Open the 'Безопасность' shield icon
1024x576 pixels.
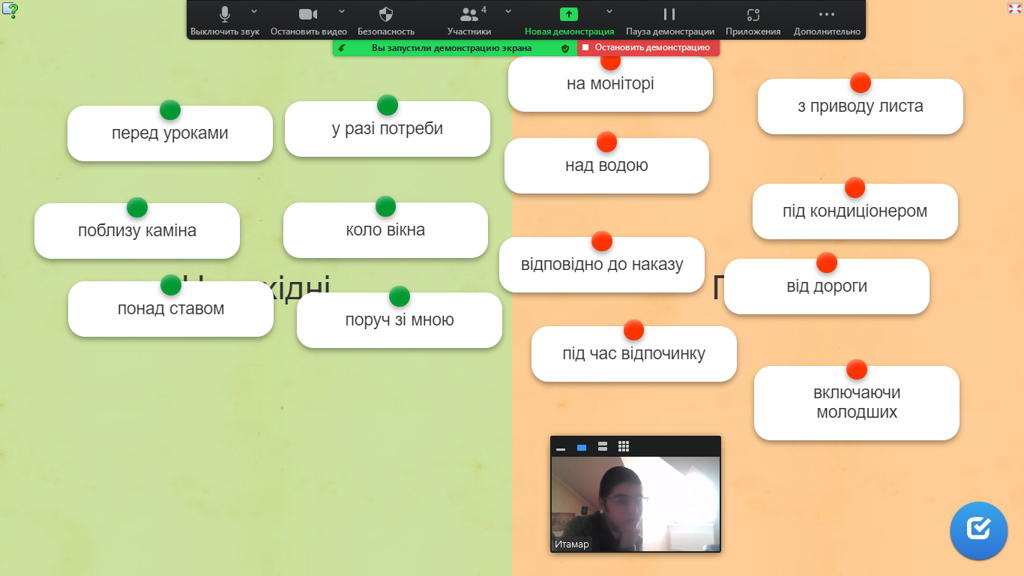click(386, 19)
